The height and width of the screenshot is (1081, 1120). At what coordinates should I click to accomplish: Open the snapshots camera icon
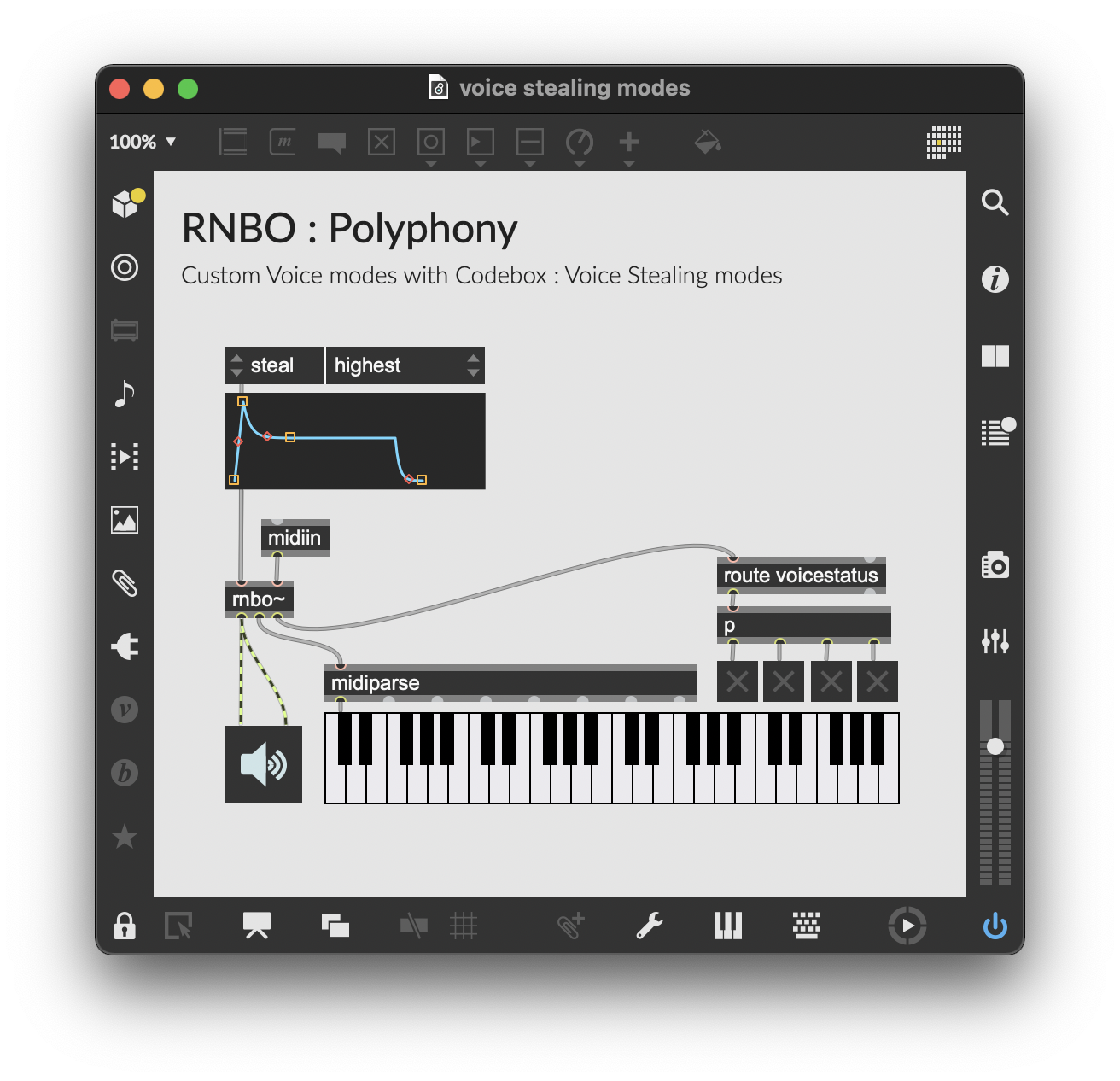pyautogui.click(x=995, y=564)
